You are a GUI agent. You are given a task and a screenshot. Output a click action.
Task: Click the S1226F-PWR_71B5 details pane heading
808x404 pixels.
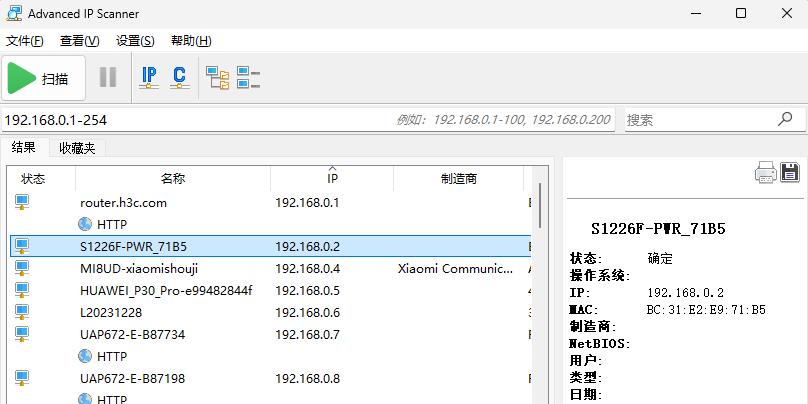pos(658,229)
